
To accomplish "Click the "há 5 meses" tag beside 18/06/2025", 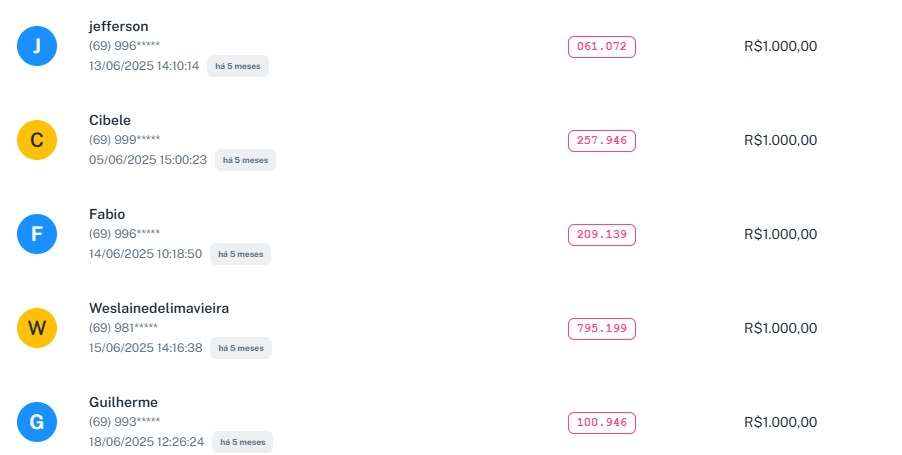I will coord(242,442).
